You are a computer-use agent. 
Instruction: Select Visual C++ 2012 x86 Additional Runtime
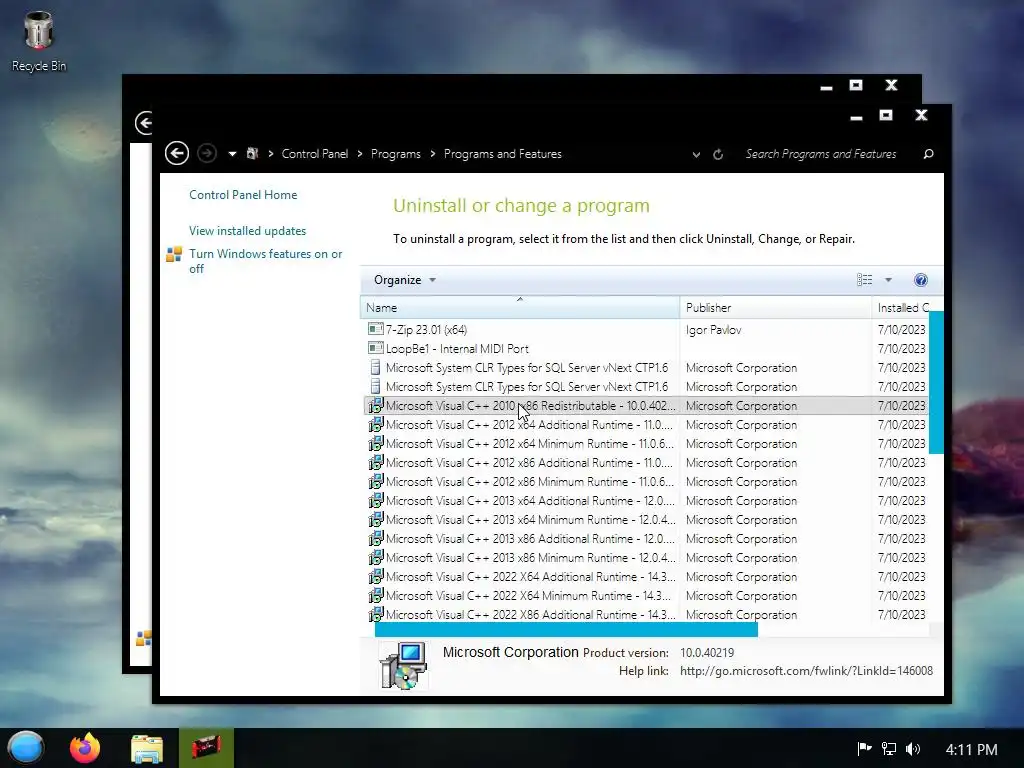645,462
